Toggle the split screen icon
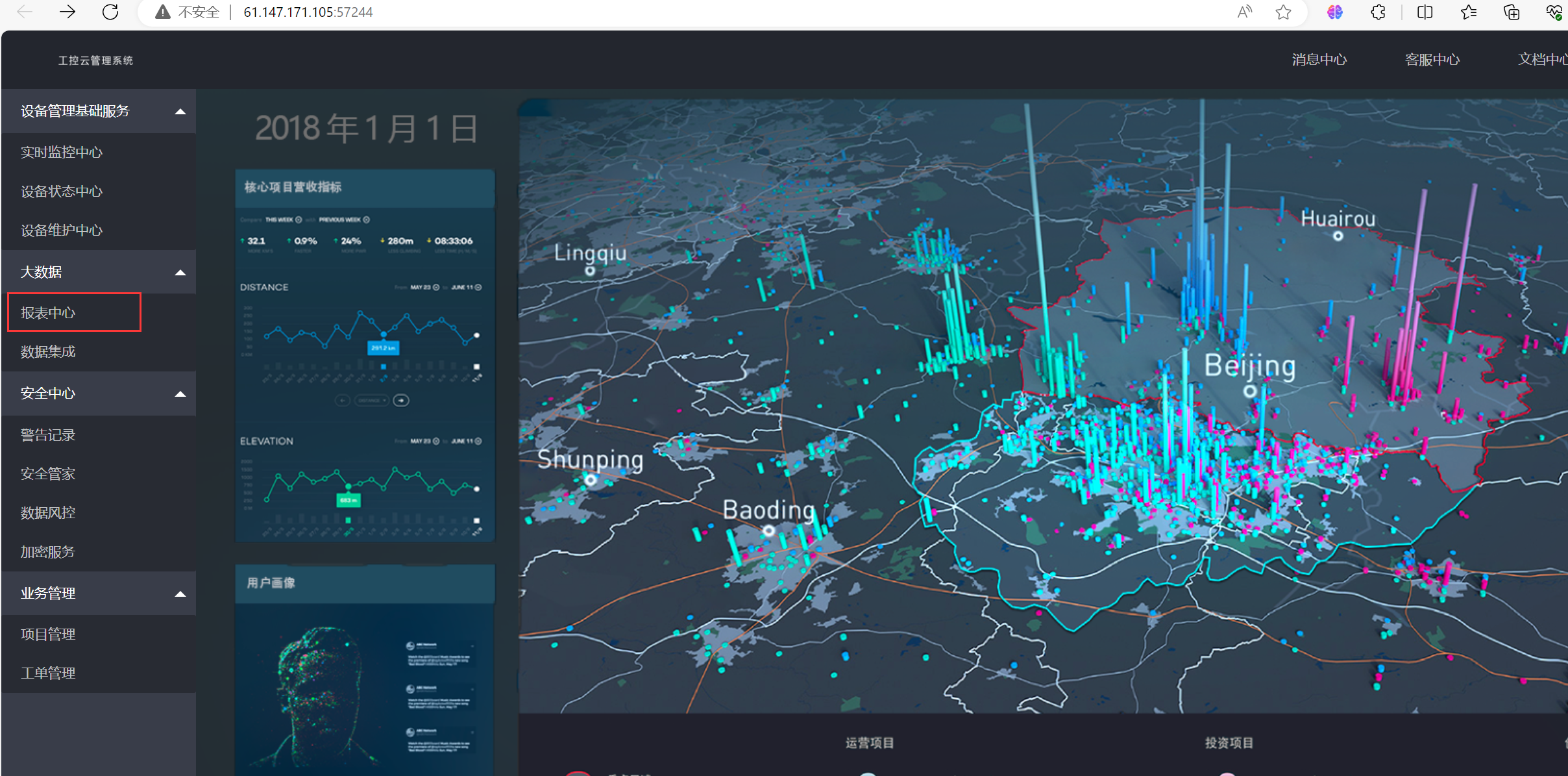 point(1425,12)
